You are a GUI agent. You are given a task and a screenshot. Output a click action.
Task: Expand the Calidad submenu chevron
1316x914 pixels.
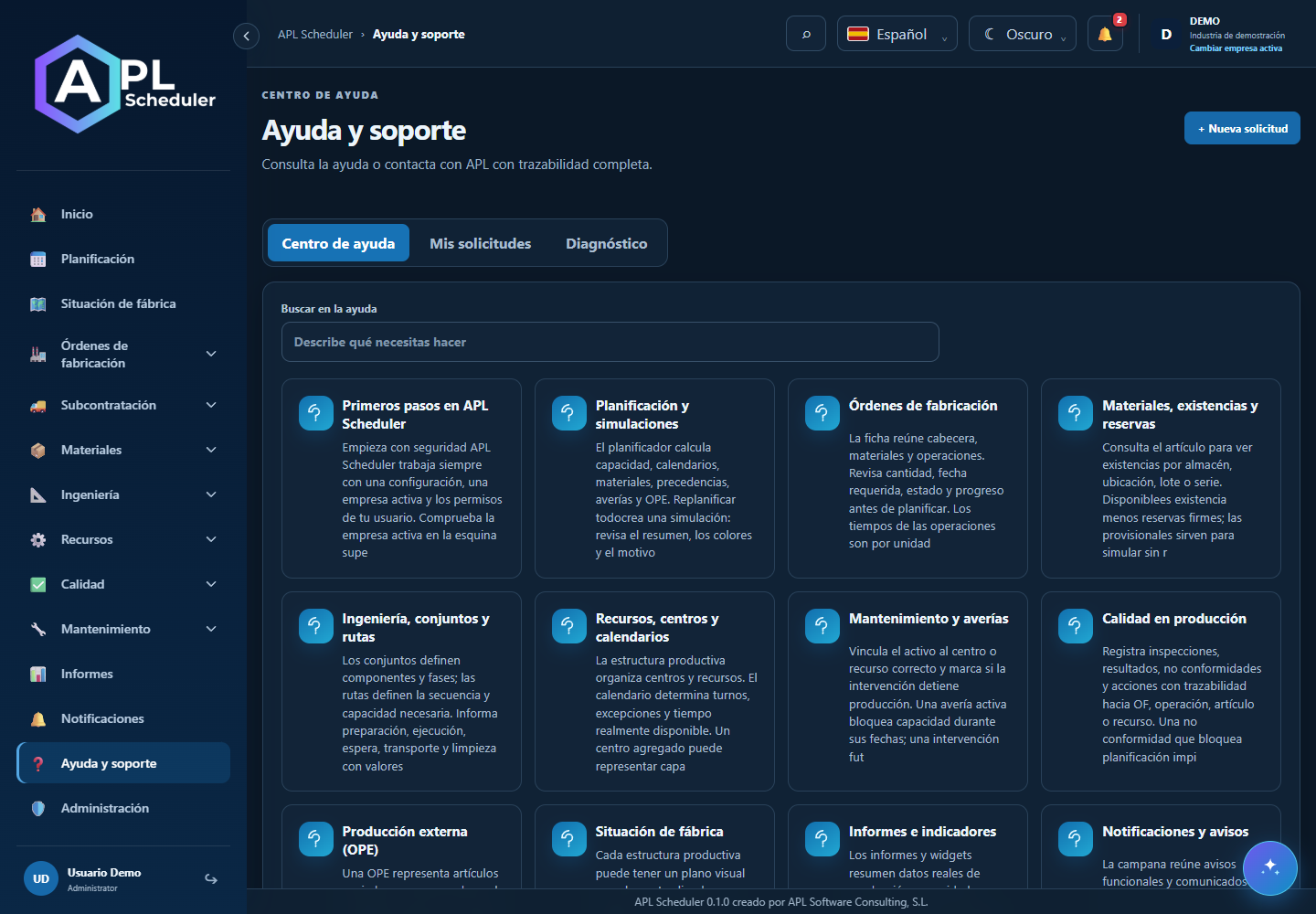coord(211,584)
